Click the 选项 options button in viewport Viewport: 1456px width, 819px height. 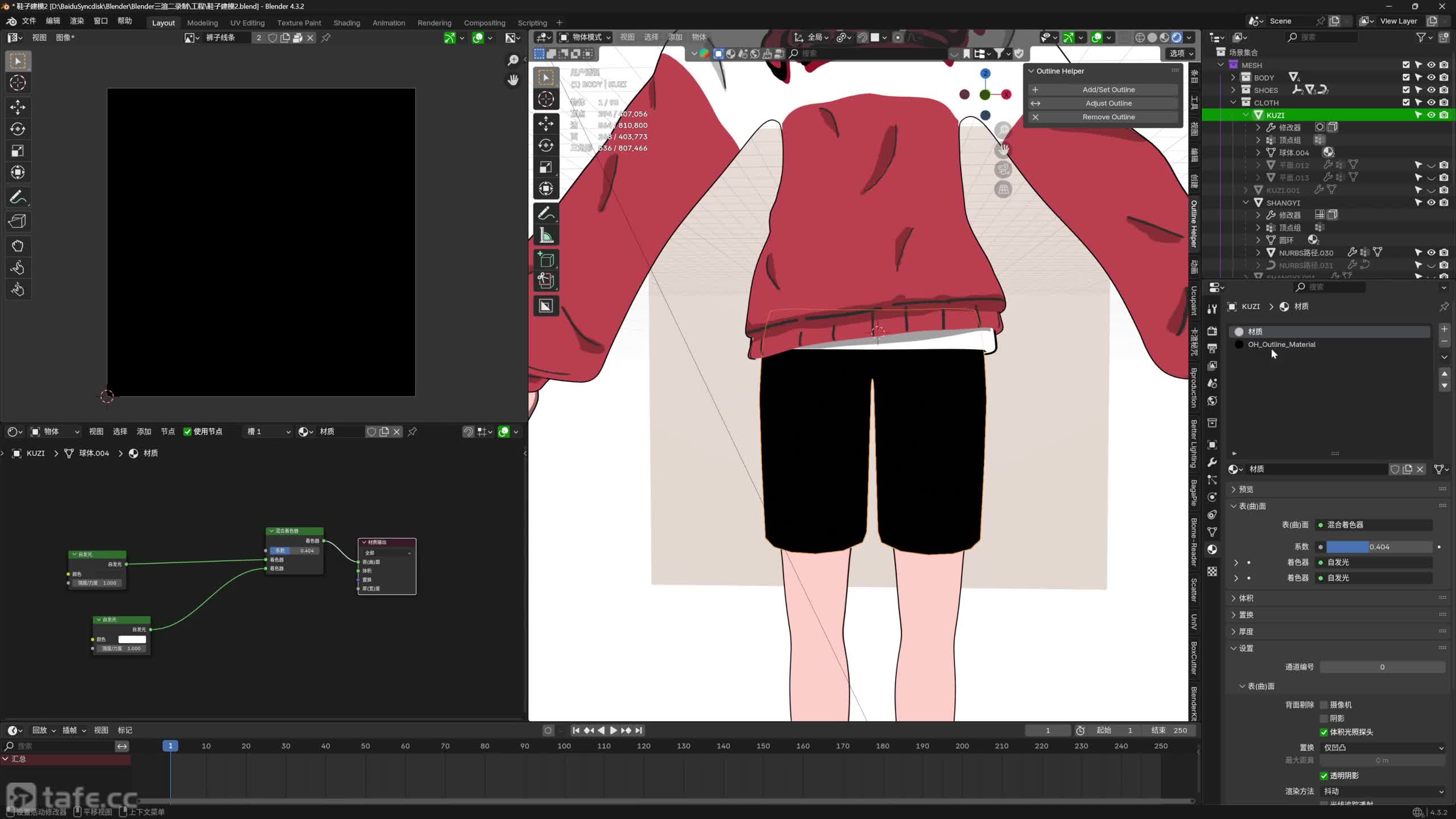tap(1181, 53)
